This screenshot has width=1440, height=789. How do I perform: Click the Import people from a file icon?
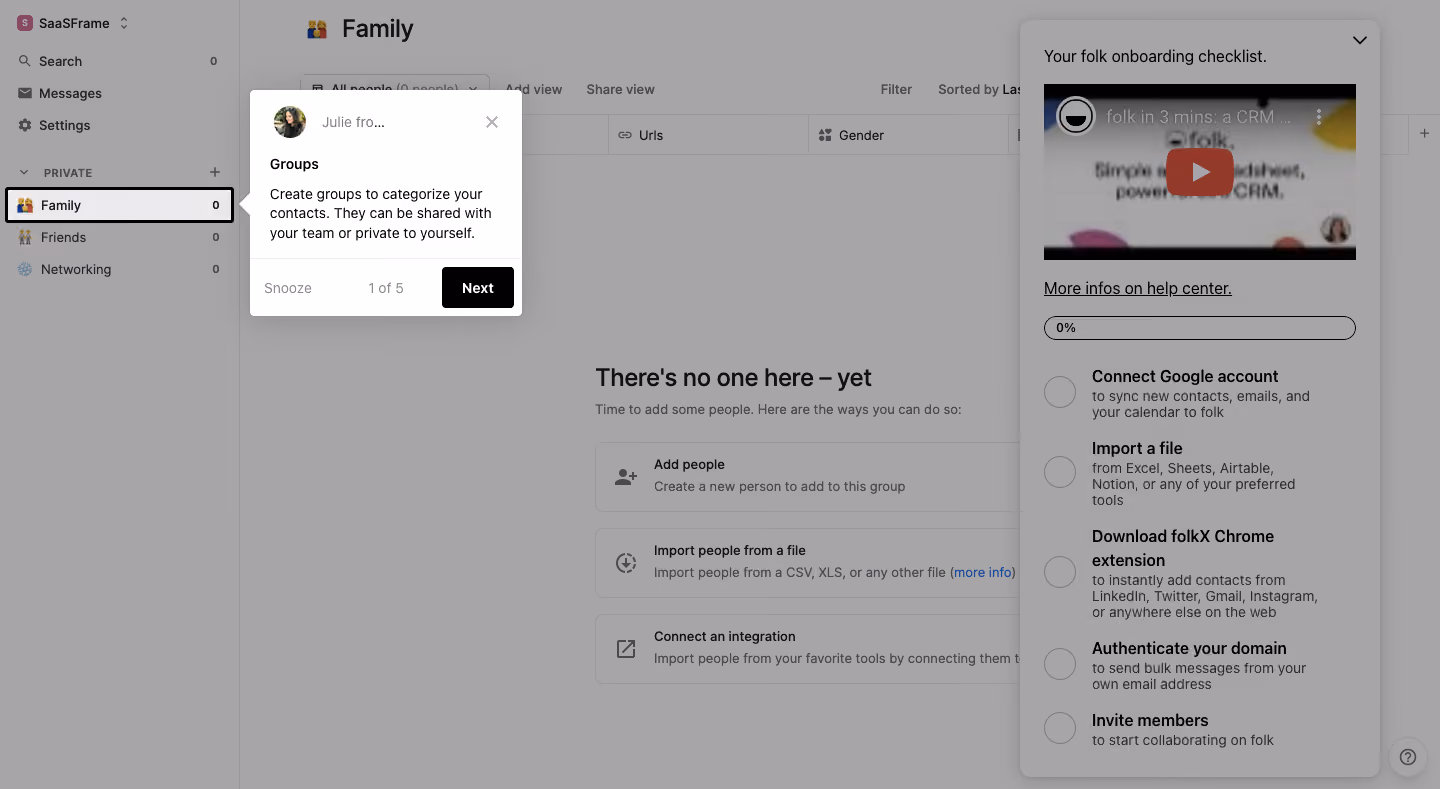[626, 563]
